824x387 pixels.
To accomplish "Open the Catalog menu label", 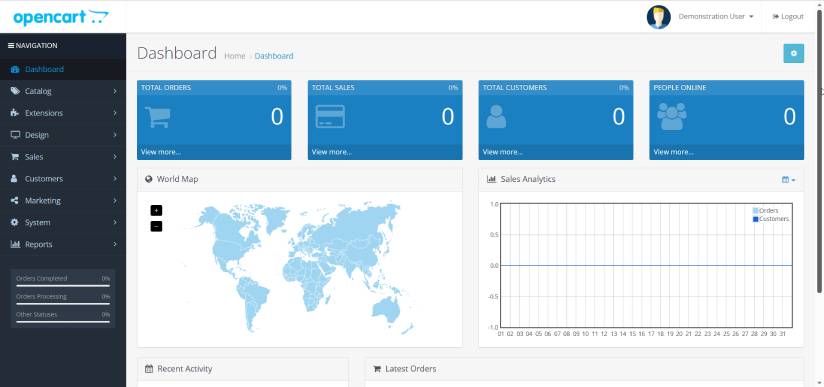I will click(x=38, y=91).
